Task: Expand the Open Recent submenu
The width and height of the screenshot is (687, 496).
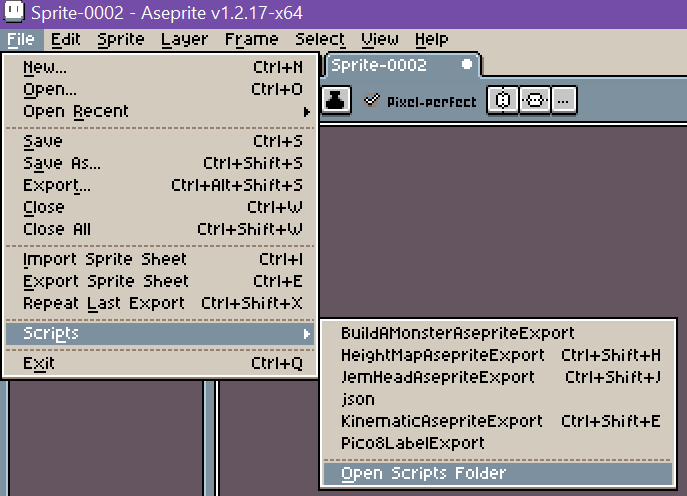Action: tap(160, 111)
